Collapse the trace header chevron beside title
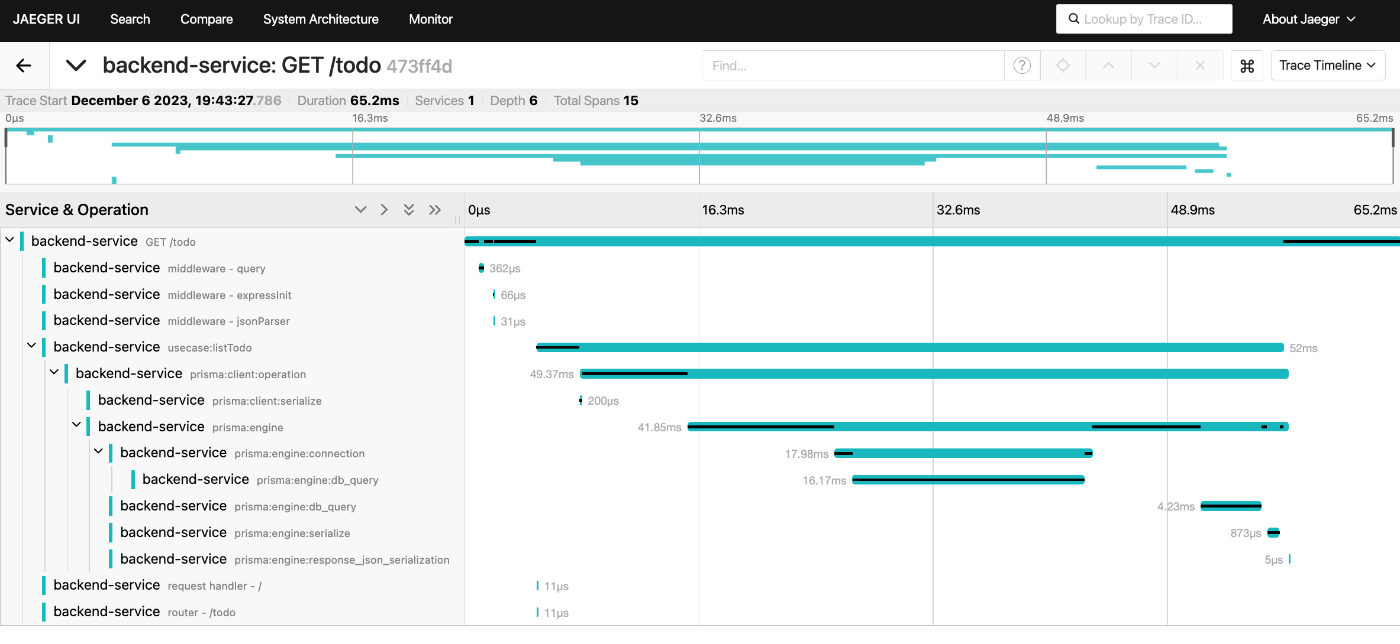The width and height of the screenshot is (1400, 644). [x=76, y=66]
